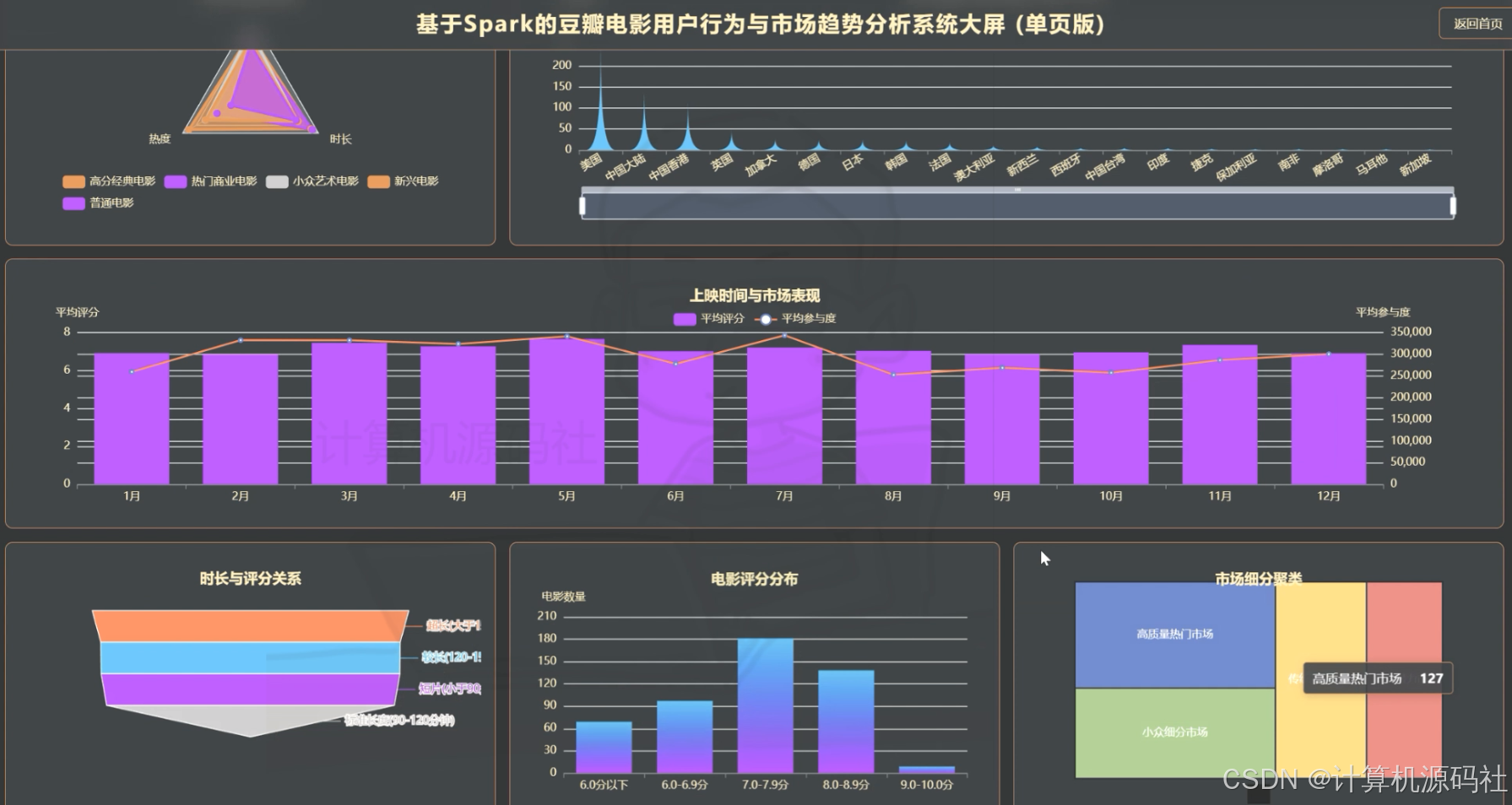Toggle the 小众艺术电影 legend swatch
The width and height of the screenshot is (1512, 805).
(276, 181)
